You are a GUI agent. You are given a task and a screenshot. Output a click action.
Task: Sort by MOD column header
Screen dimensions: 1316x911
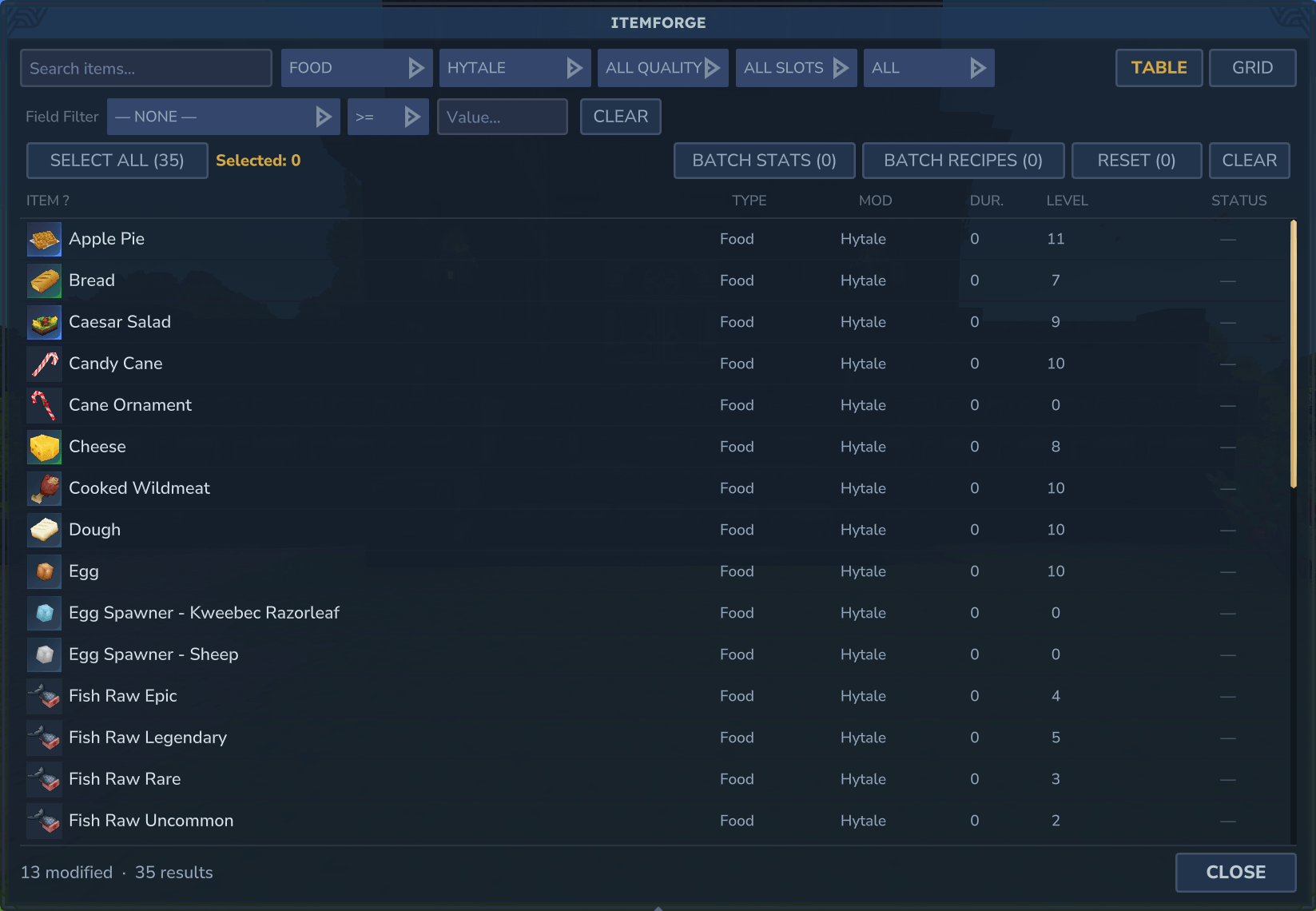click(875, 201)
